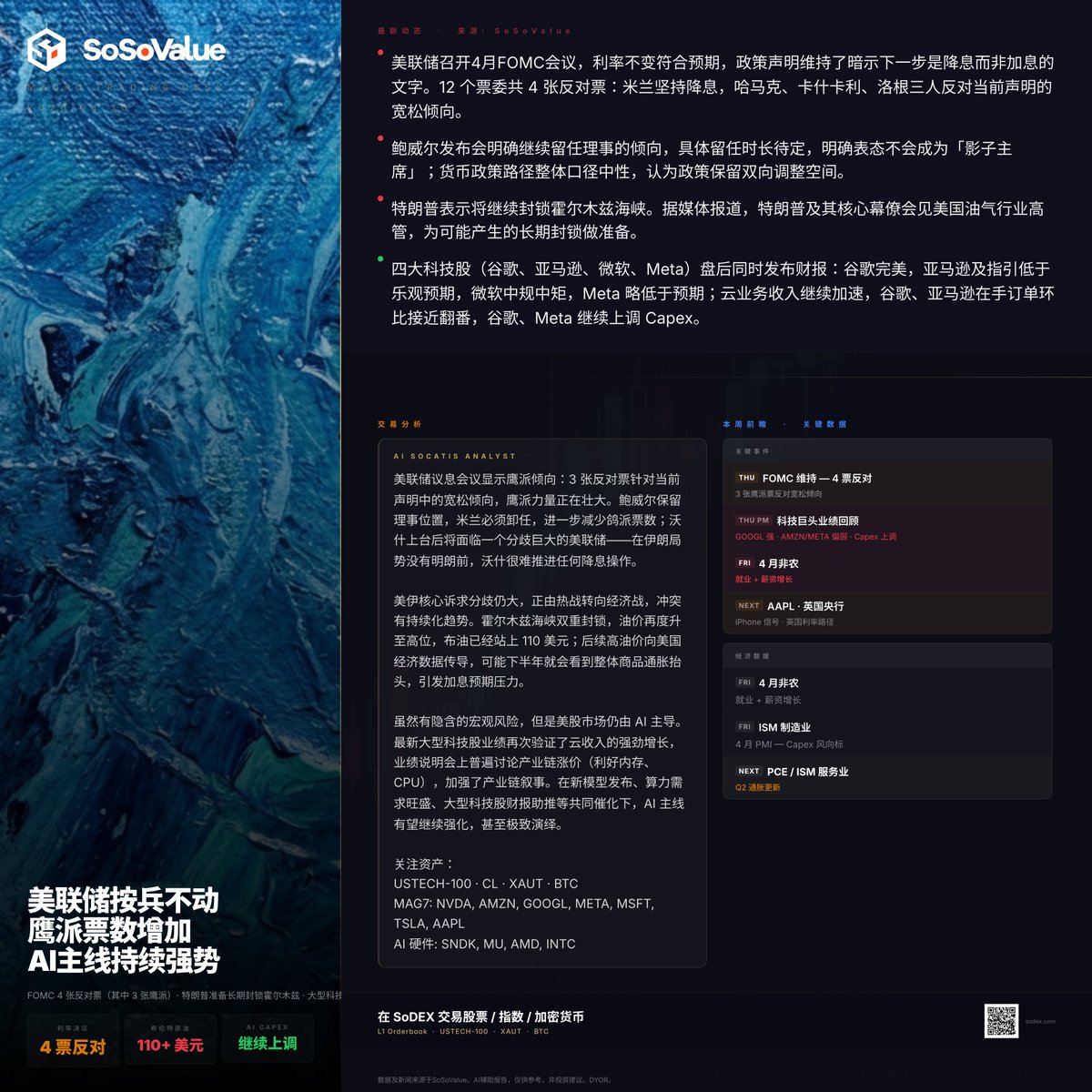Click the FRI badge in the 关键事件 panel
Screen dimensions: 1092x1092
744,563
